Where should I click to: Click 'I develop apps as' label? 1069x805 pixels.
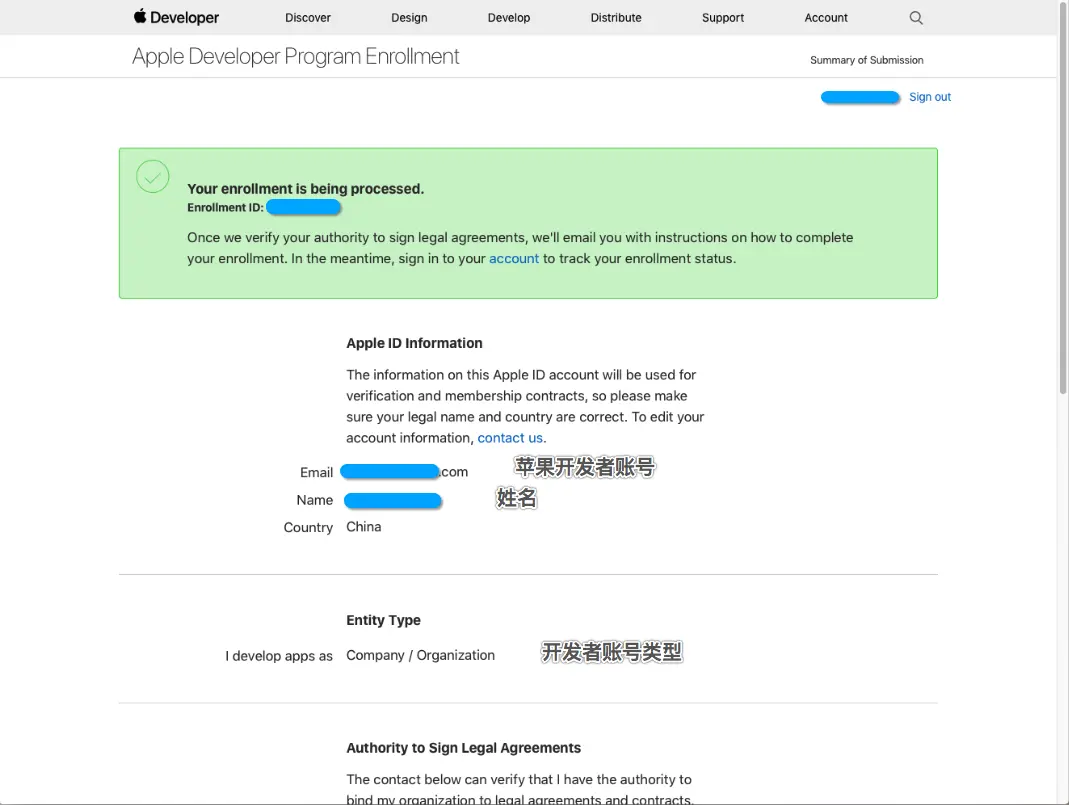tap(279, 656)
